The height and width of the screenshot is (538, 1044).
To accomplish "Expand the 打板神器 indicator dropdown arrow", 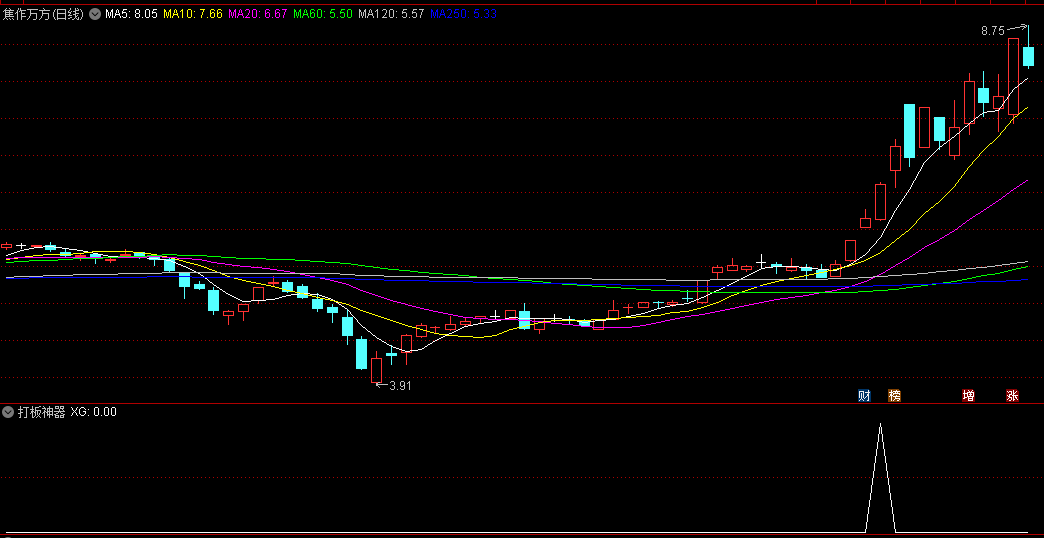I will pyautogui.click(x=8, y=412).
